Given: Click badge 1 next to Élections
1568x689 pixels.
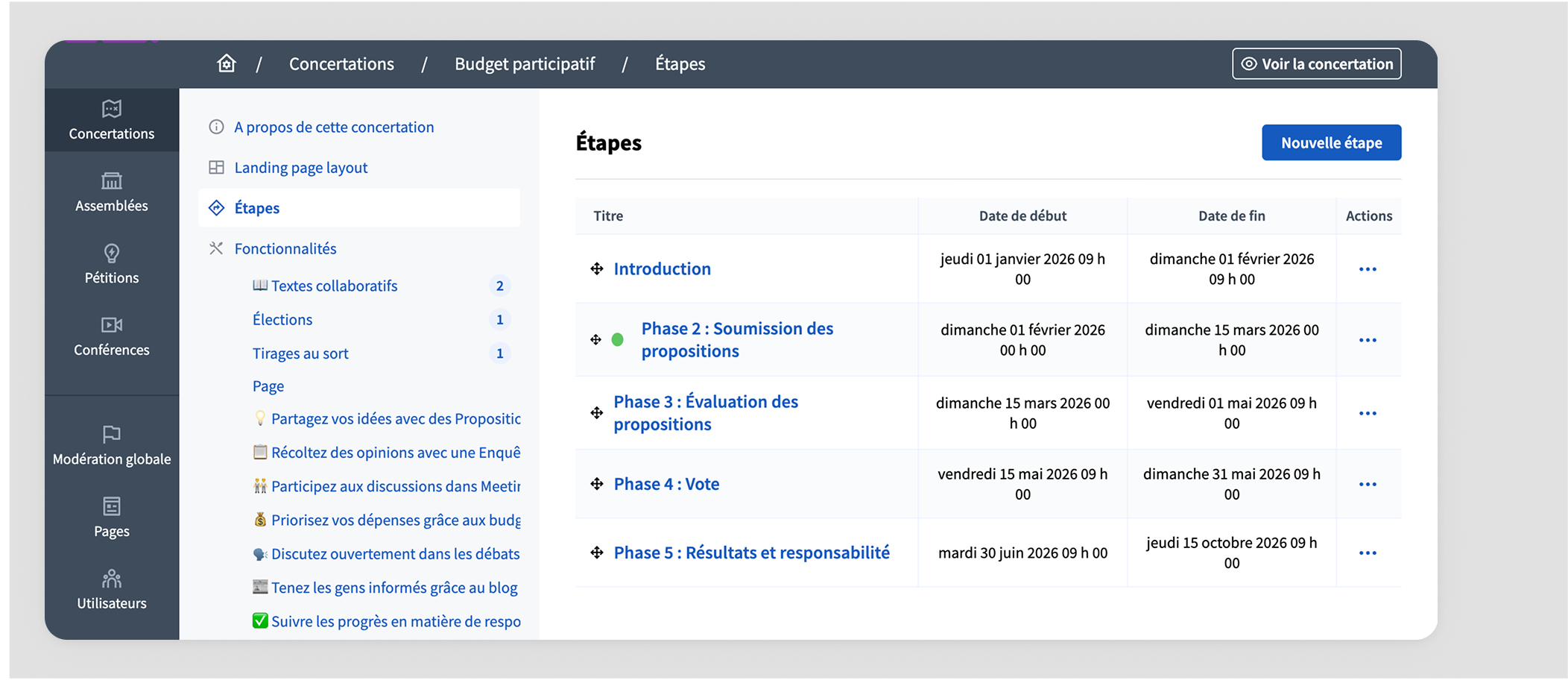Looking at the screenshot, I should tap(500, 319).
